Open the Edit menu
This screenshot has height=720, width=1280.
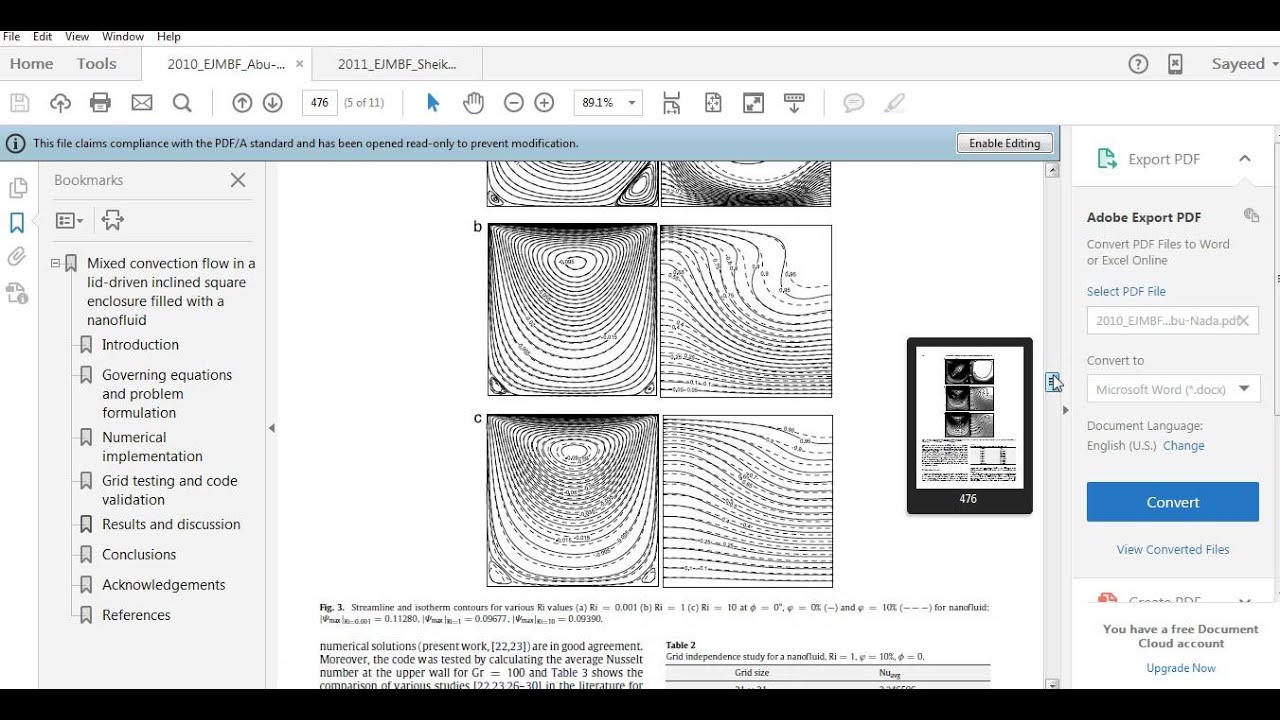coord(42,36)
